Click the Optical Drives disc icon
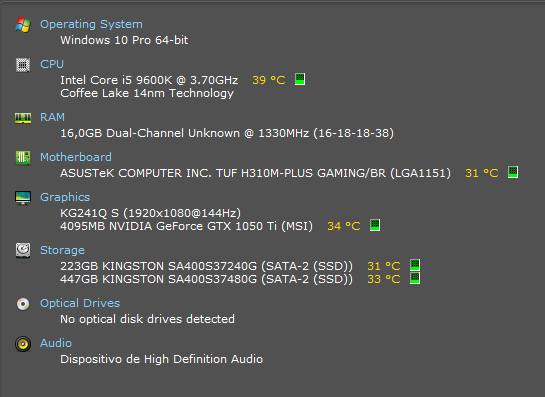This screenshot has width=545, height=397. 23,304
